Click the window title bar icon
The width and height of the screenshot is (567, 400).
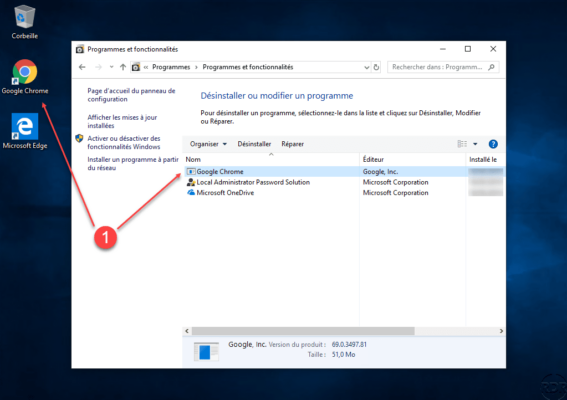coord(80,49)
